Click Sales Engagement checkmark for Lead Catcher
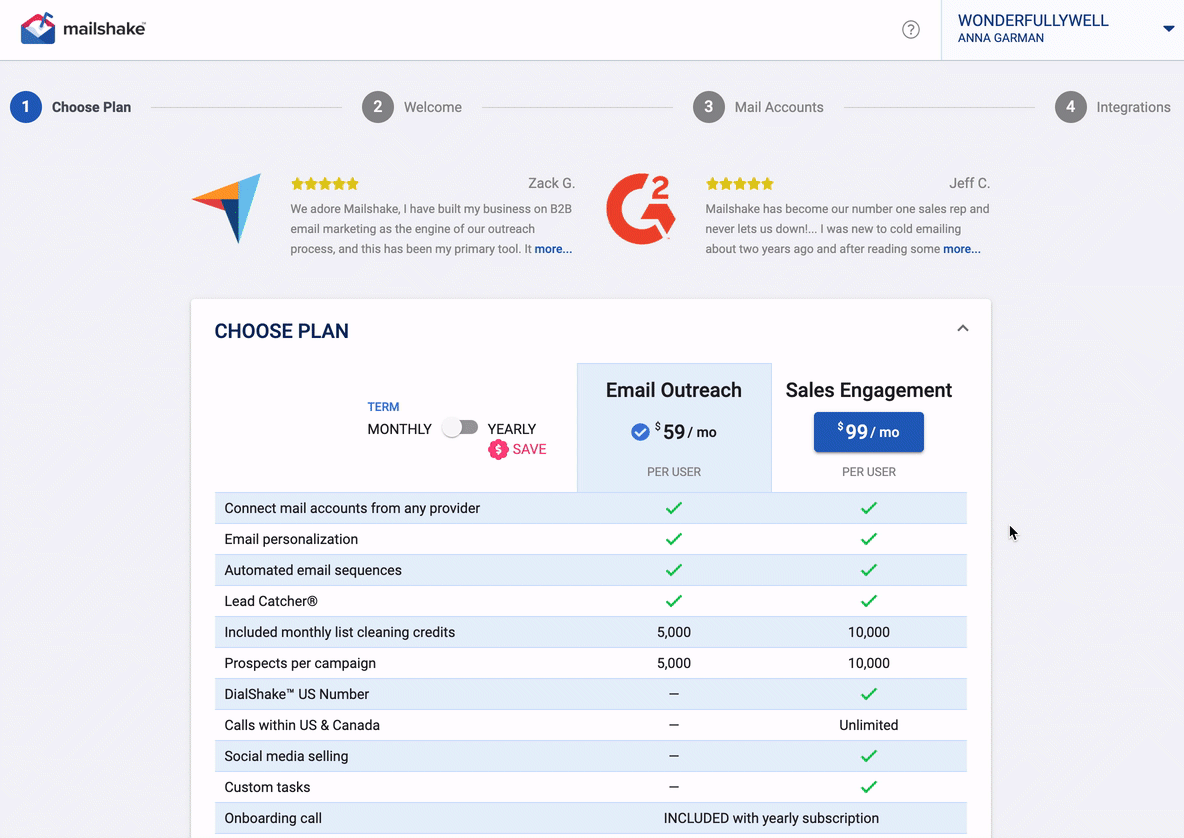Screen dimensions: 1184x838 868,601
